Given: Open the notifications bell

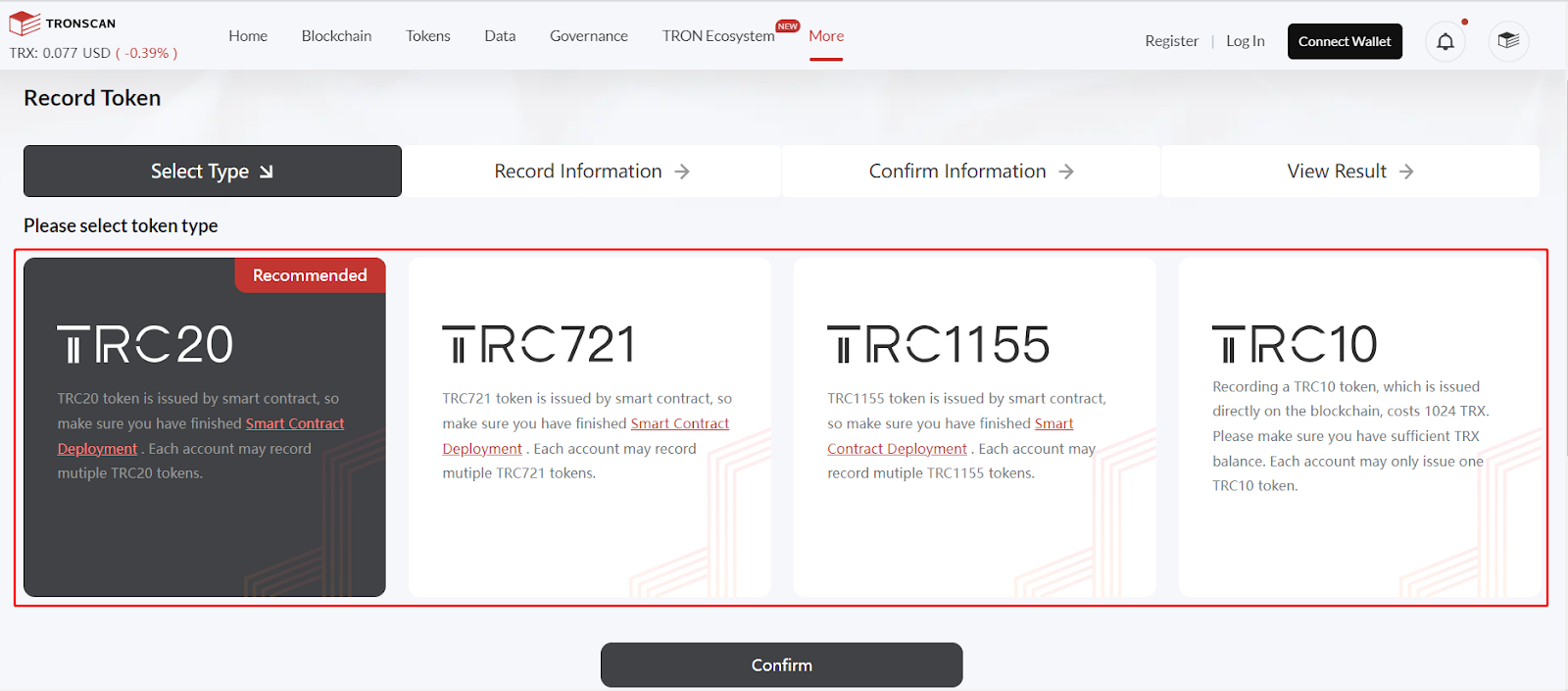Looking at the screenshot, I should tap(1445, 41).
